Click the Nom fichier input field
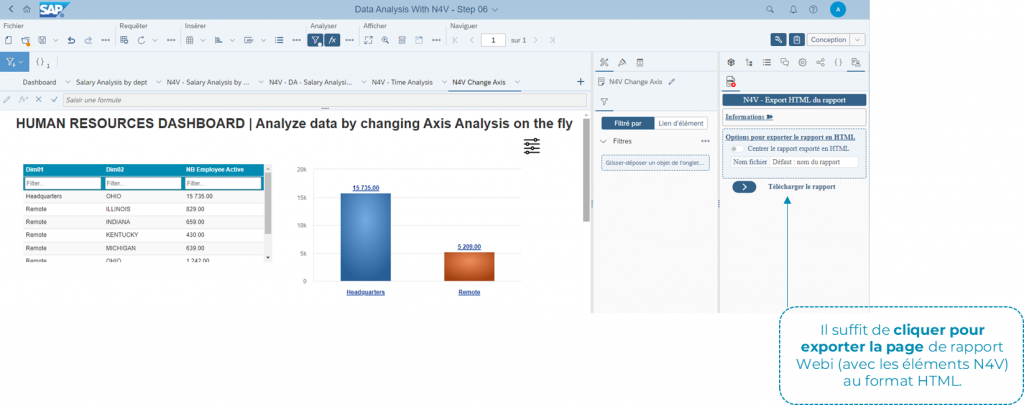1024x405 pixels. 812,161
